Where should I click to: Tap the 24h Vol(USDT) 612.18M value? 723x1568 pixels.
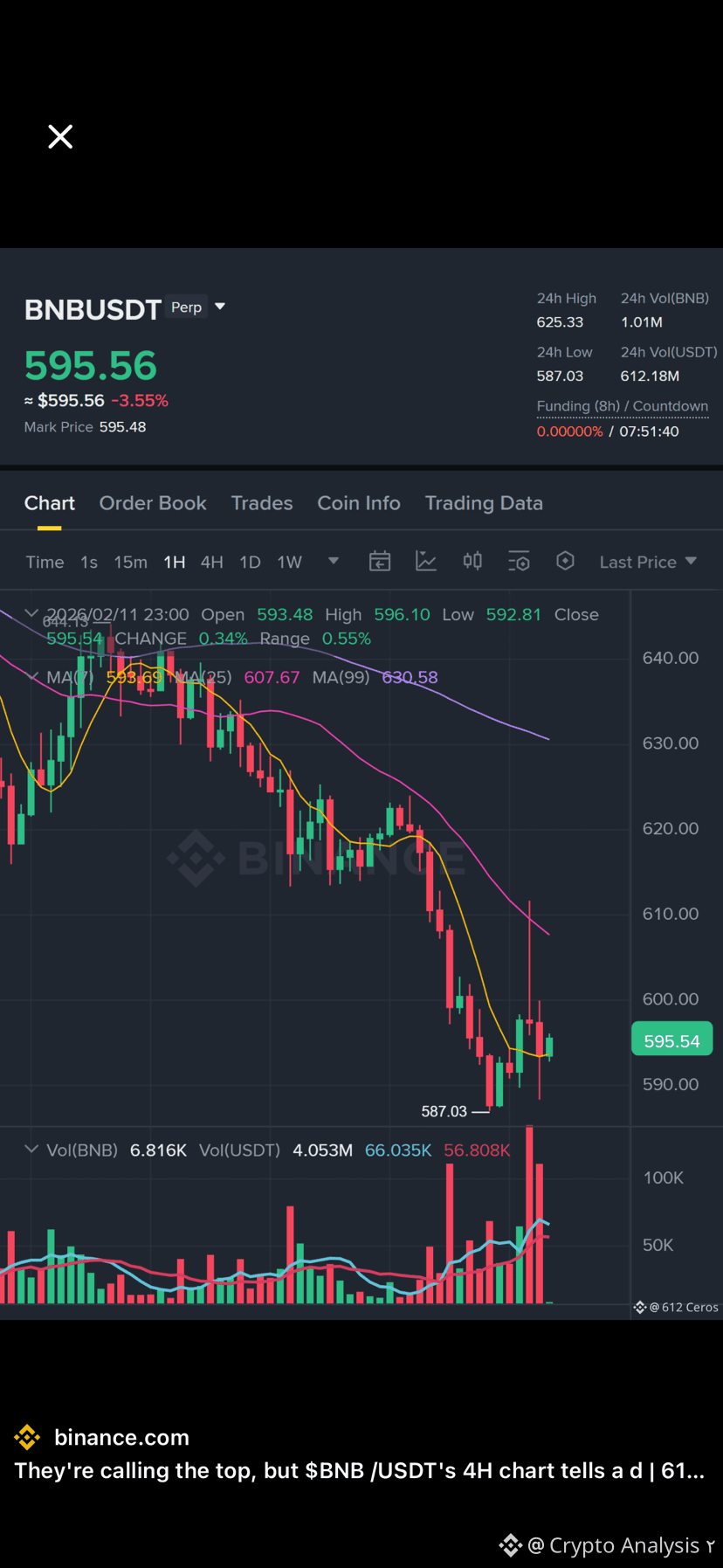coord(650,376)
